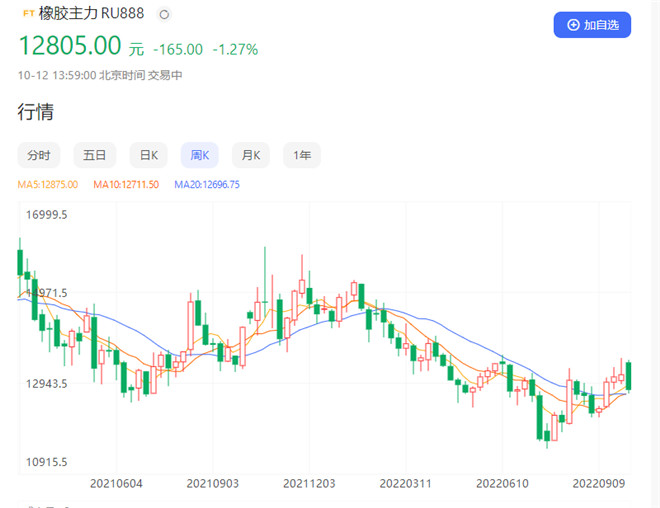Open the 日K chart tab
Viewport: 660px width, 508px height.
149,155
